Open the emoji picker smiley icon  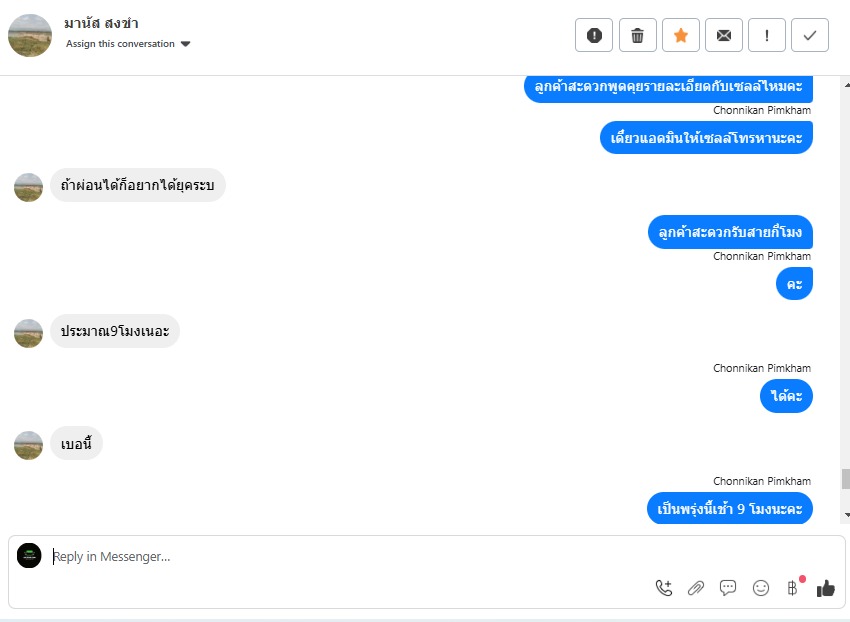coord(761,588)
